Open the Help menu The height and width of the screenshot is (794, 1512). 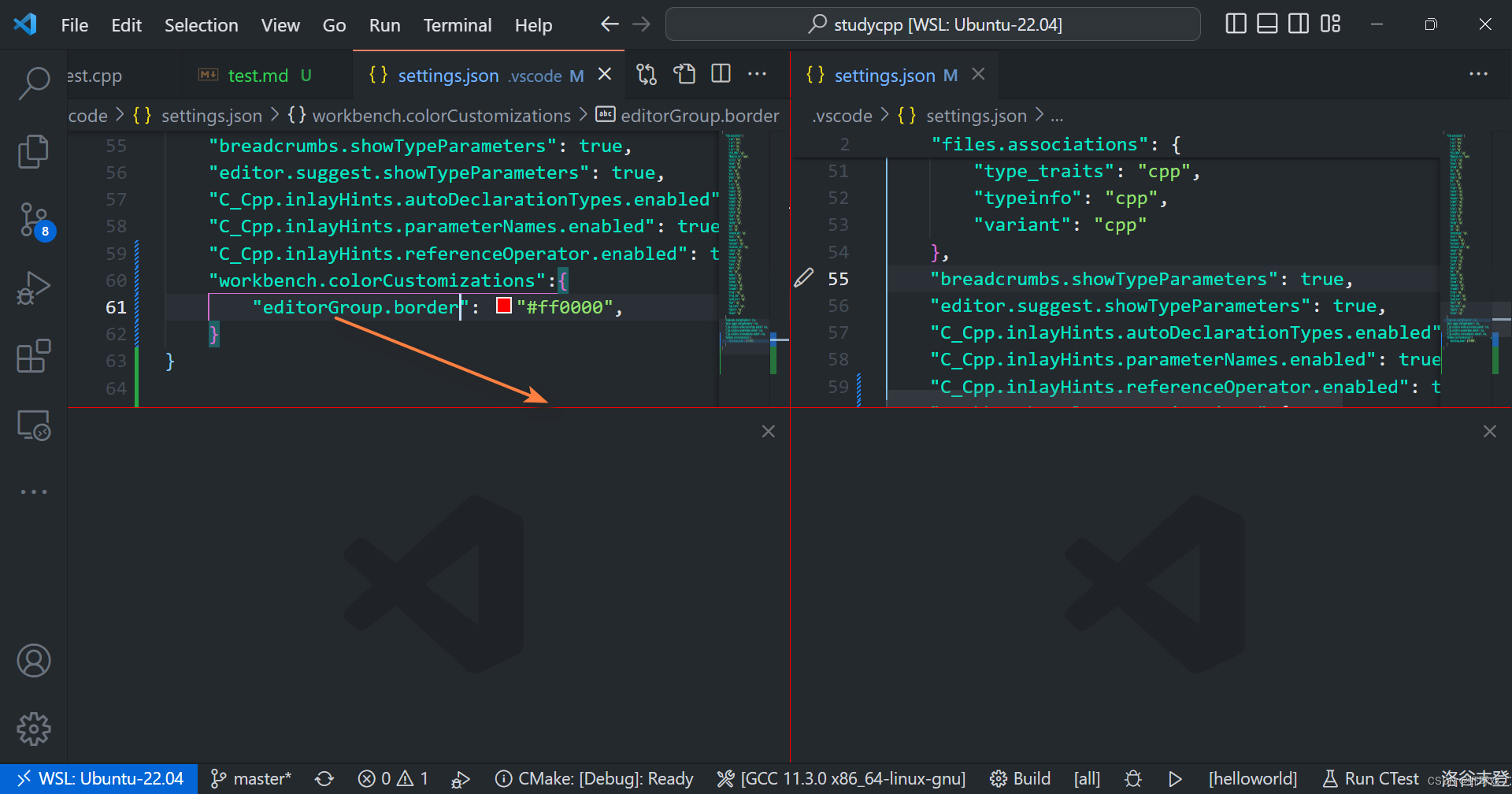[534, 25]
